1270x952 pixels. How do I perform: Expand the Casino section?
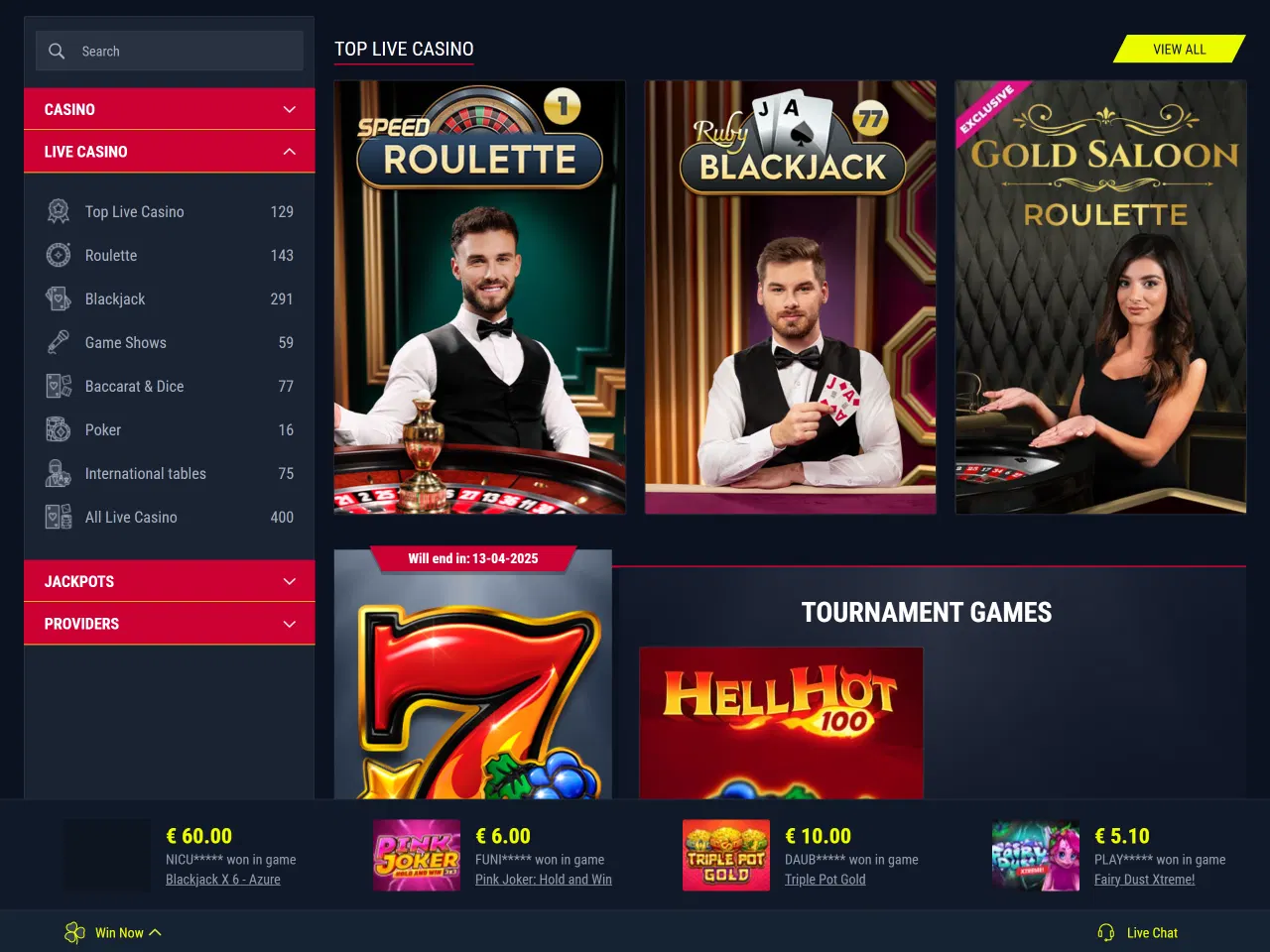[x=170, y=109]
